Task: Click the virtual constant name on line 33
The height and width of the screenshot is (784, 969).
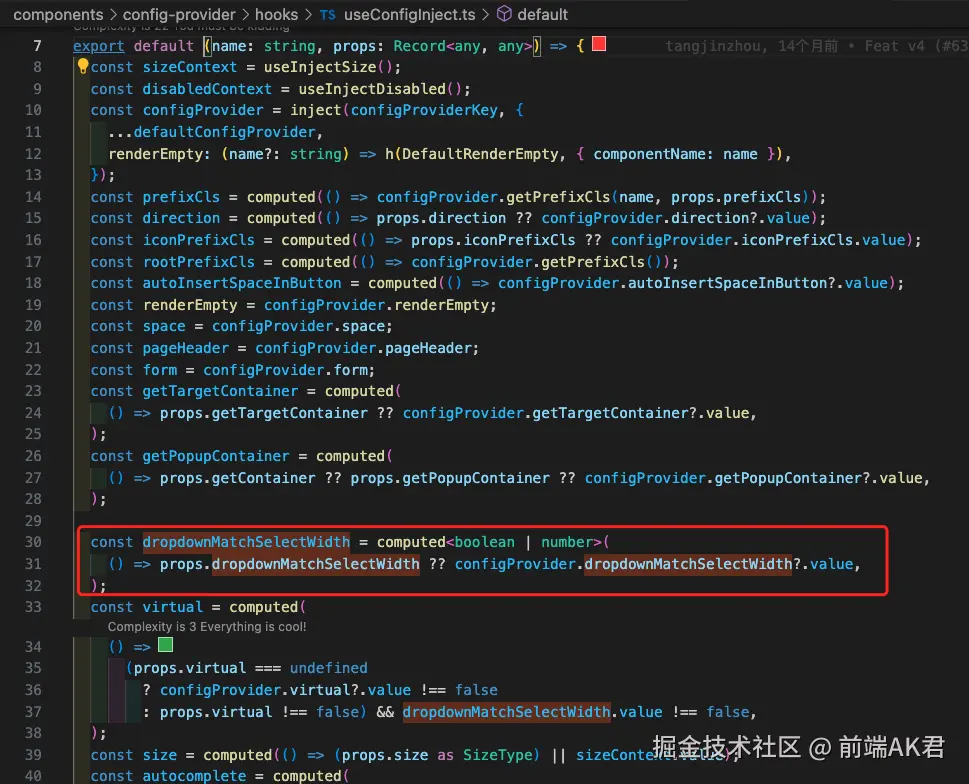Action: point(172,607)
